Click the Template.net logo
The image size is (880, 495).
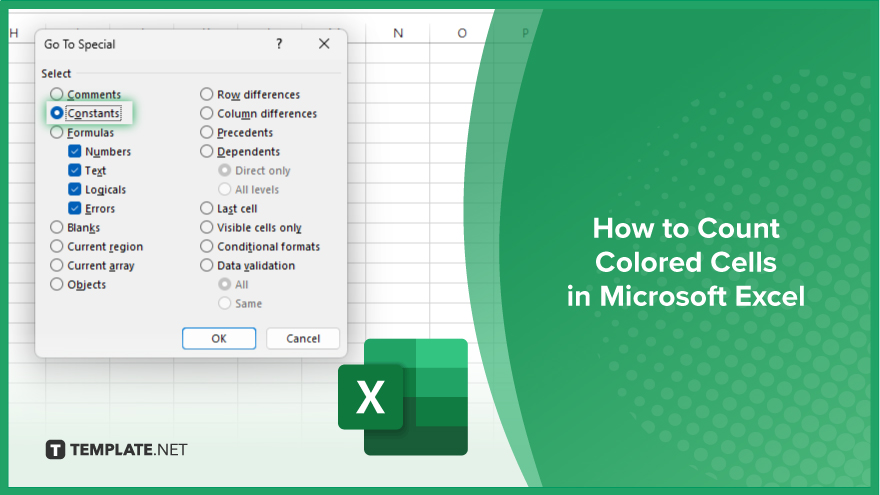pos(116,450)
